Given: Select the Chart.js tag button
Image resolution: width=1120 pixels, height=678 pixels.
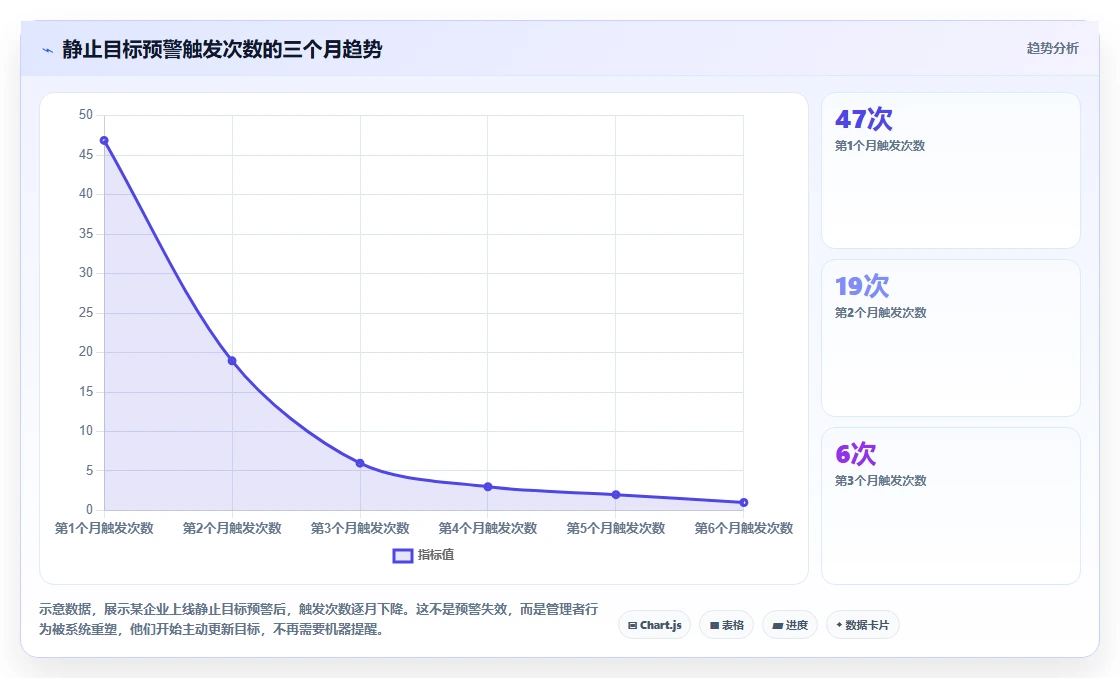Looking at the screenshot, I should 654,625.
